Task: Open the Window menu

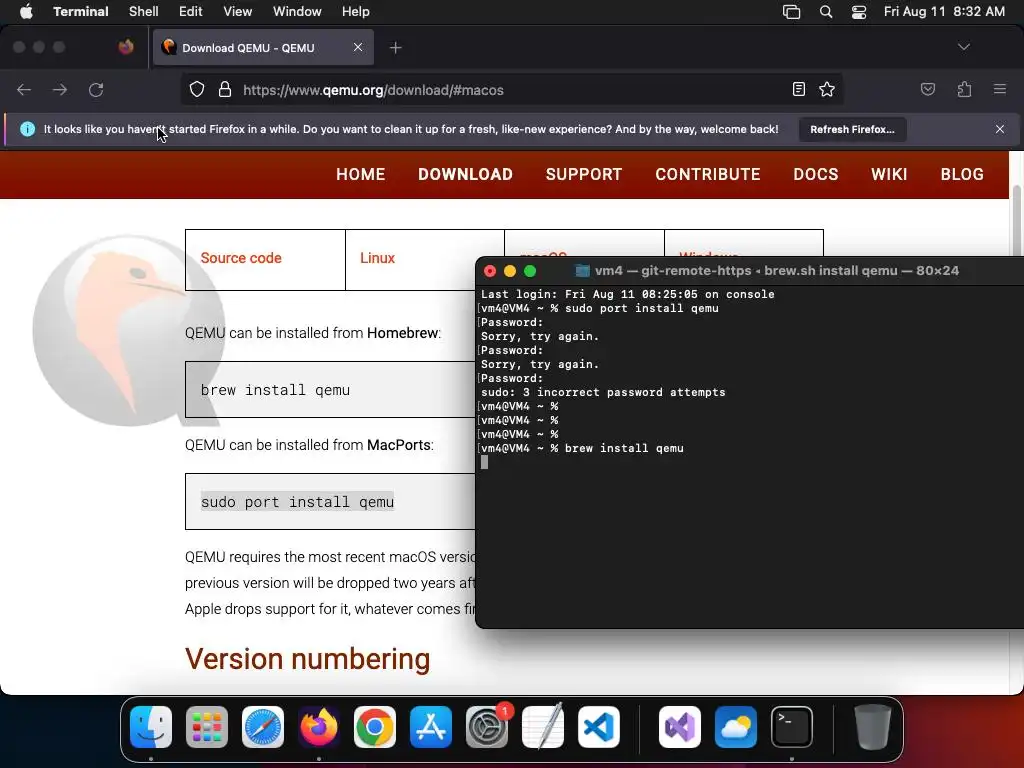Action: [296, 11]
